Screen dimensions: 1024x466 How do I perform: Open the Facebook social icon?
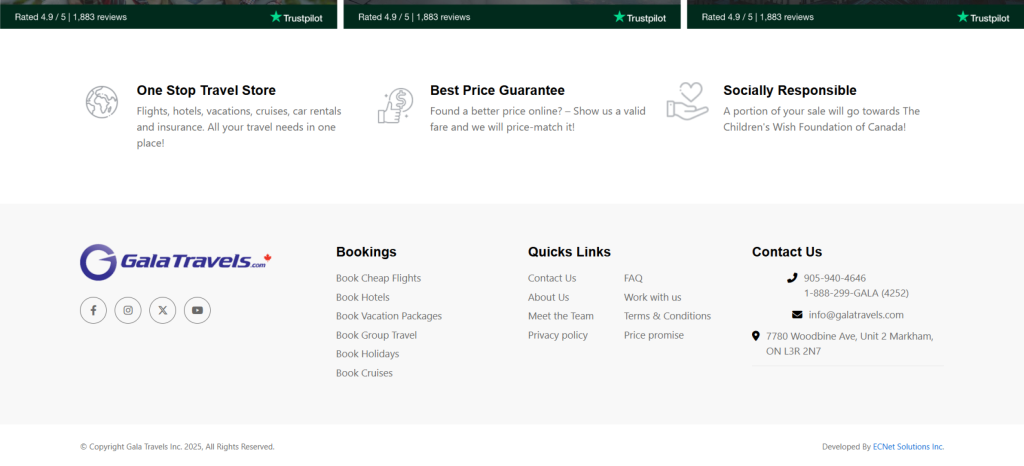coord(93,311)
